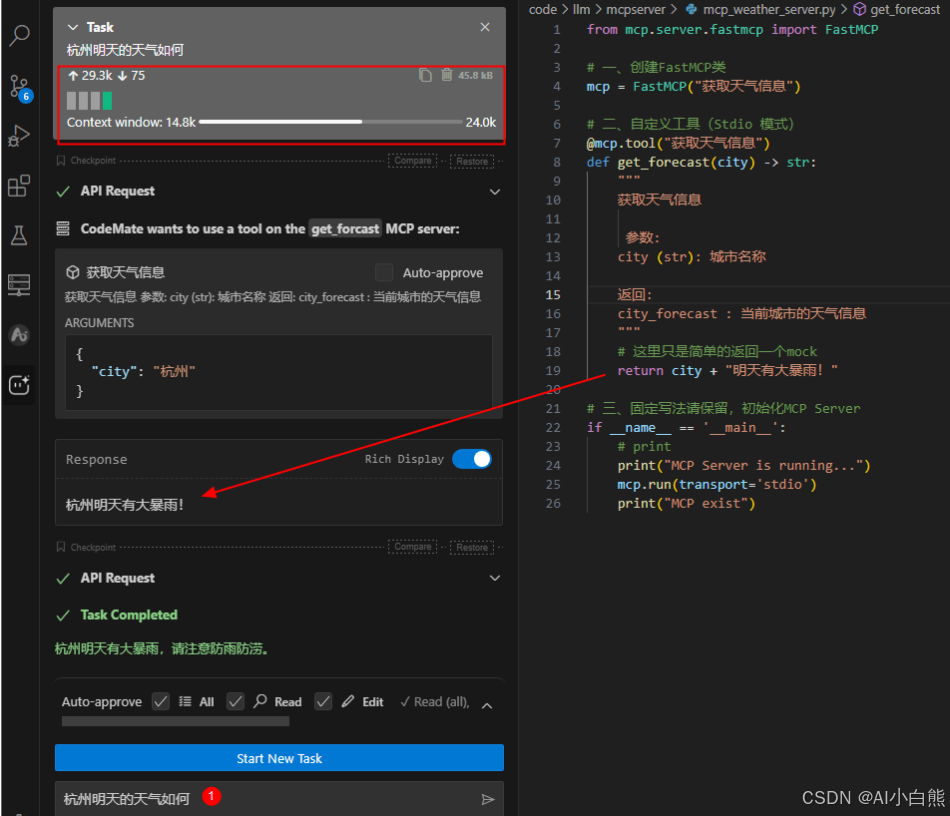Send the message with arrow icon
The width and height of the screenshot is (950, 816).
click(487, 799)
